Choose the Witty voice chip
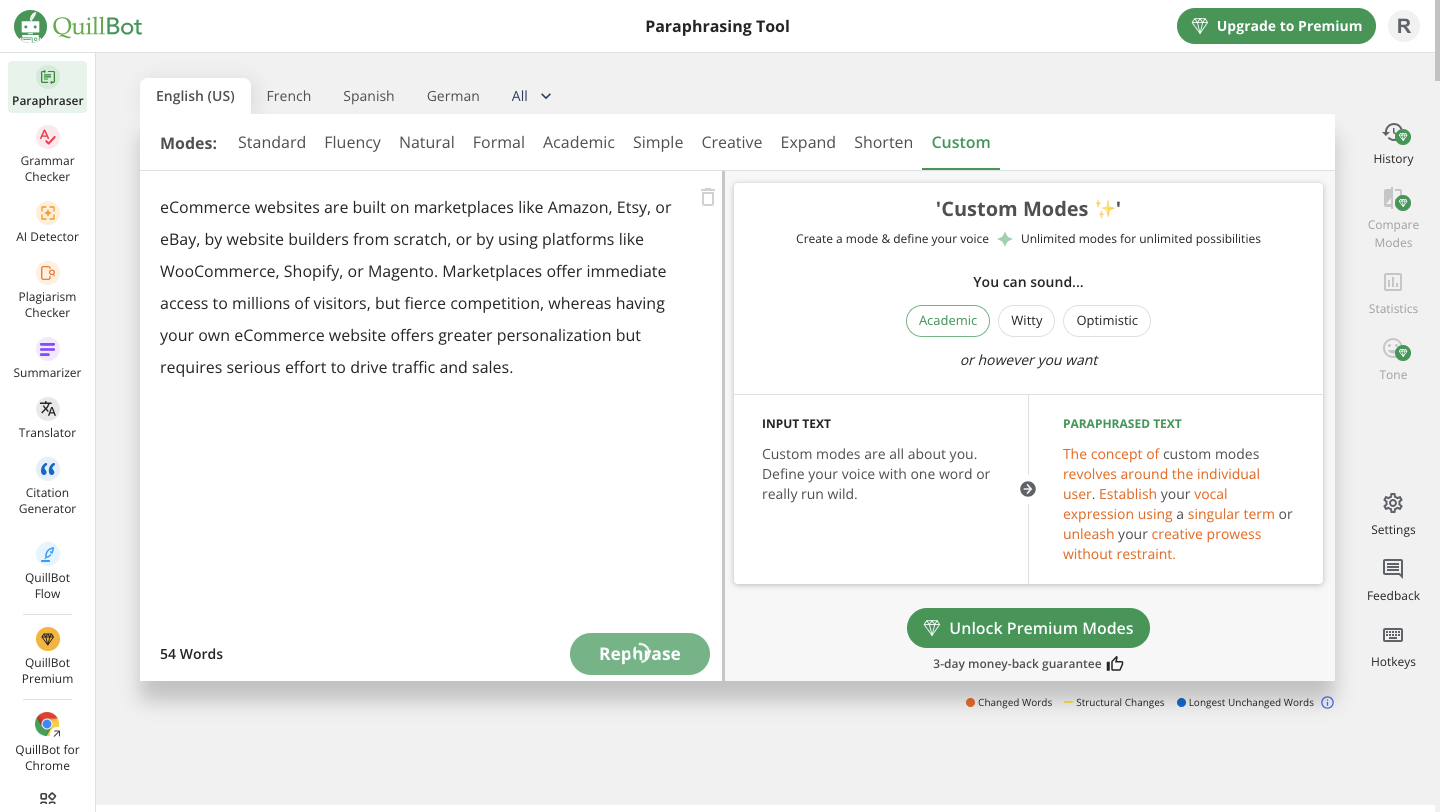The width and height of the screenshot is (1440, 812). 1026,320
